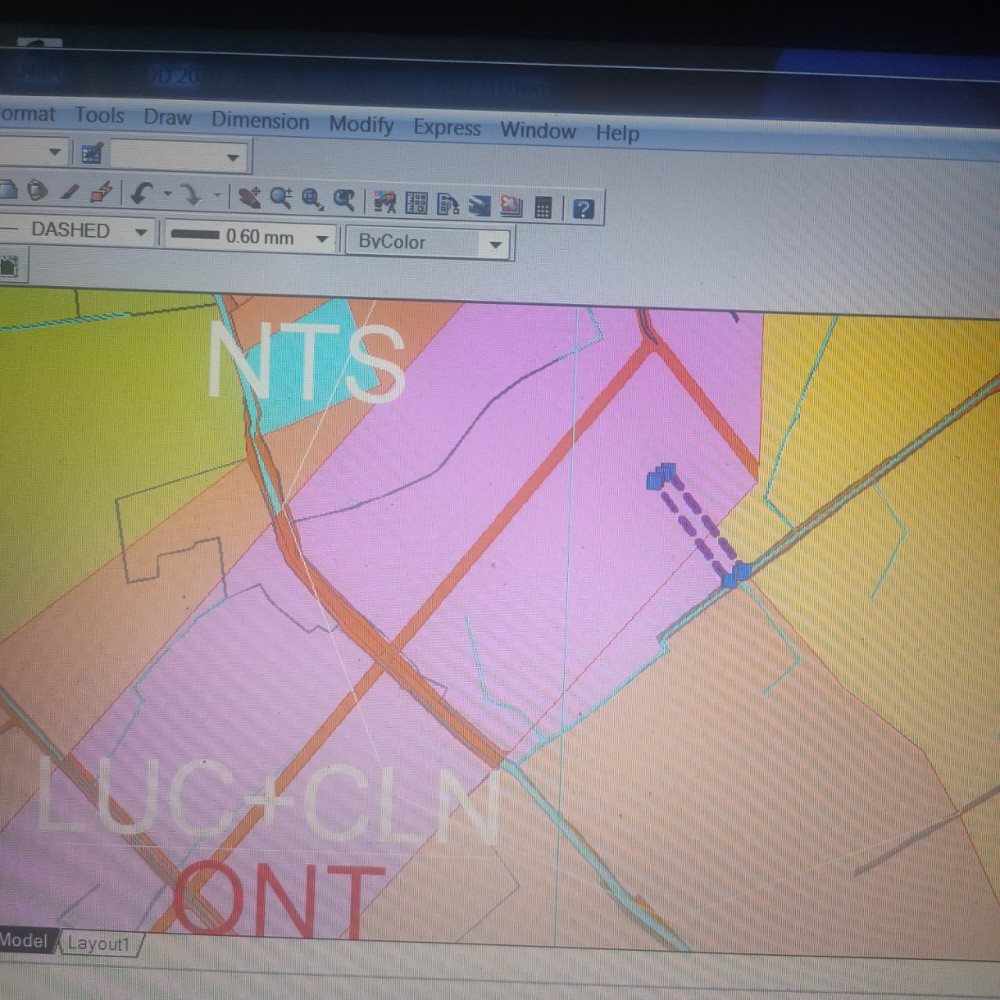1000x1000 pixels.
Task: Click the blue Help question mark icon
Action: tap(584, 208)
